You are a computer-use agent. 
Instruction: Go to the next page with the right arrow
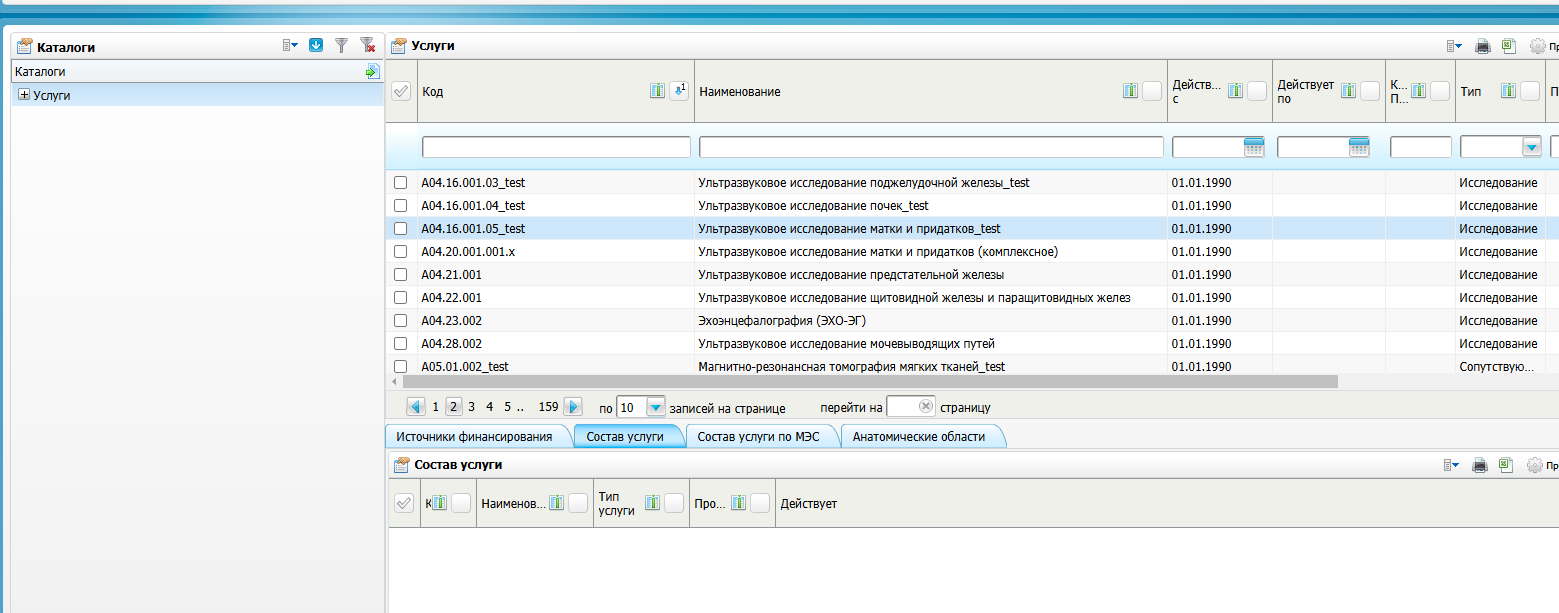573,407
